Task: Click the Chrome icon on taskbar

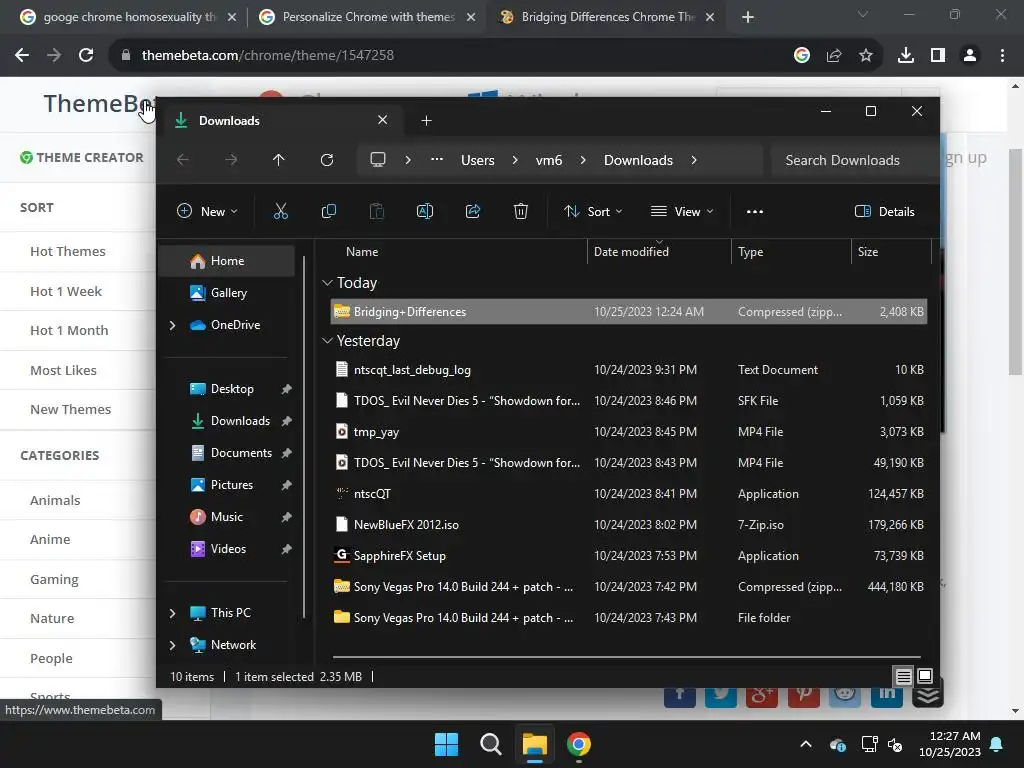Action: [579, 744]
